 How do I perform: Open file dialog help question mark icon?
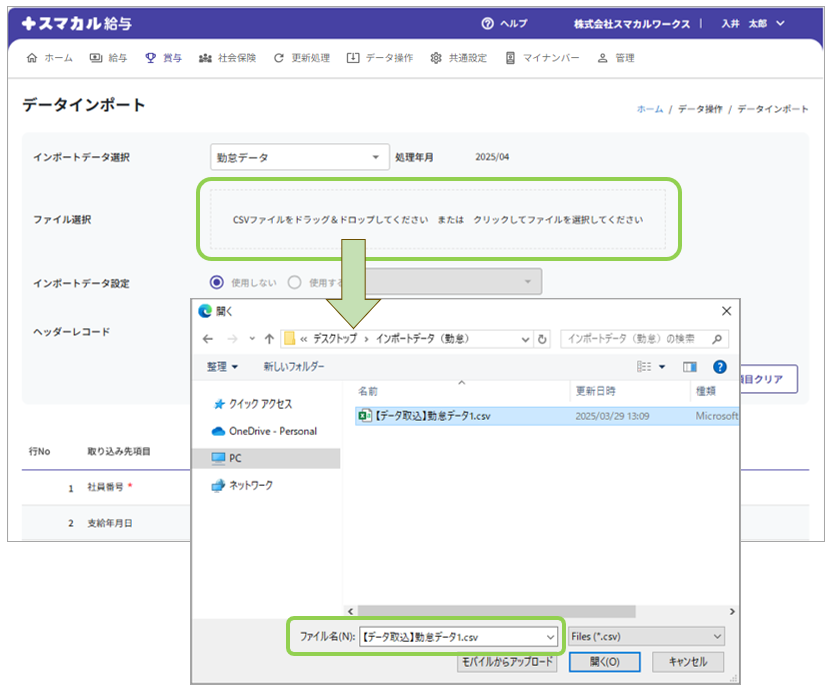tap(719, 367)
